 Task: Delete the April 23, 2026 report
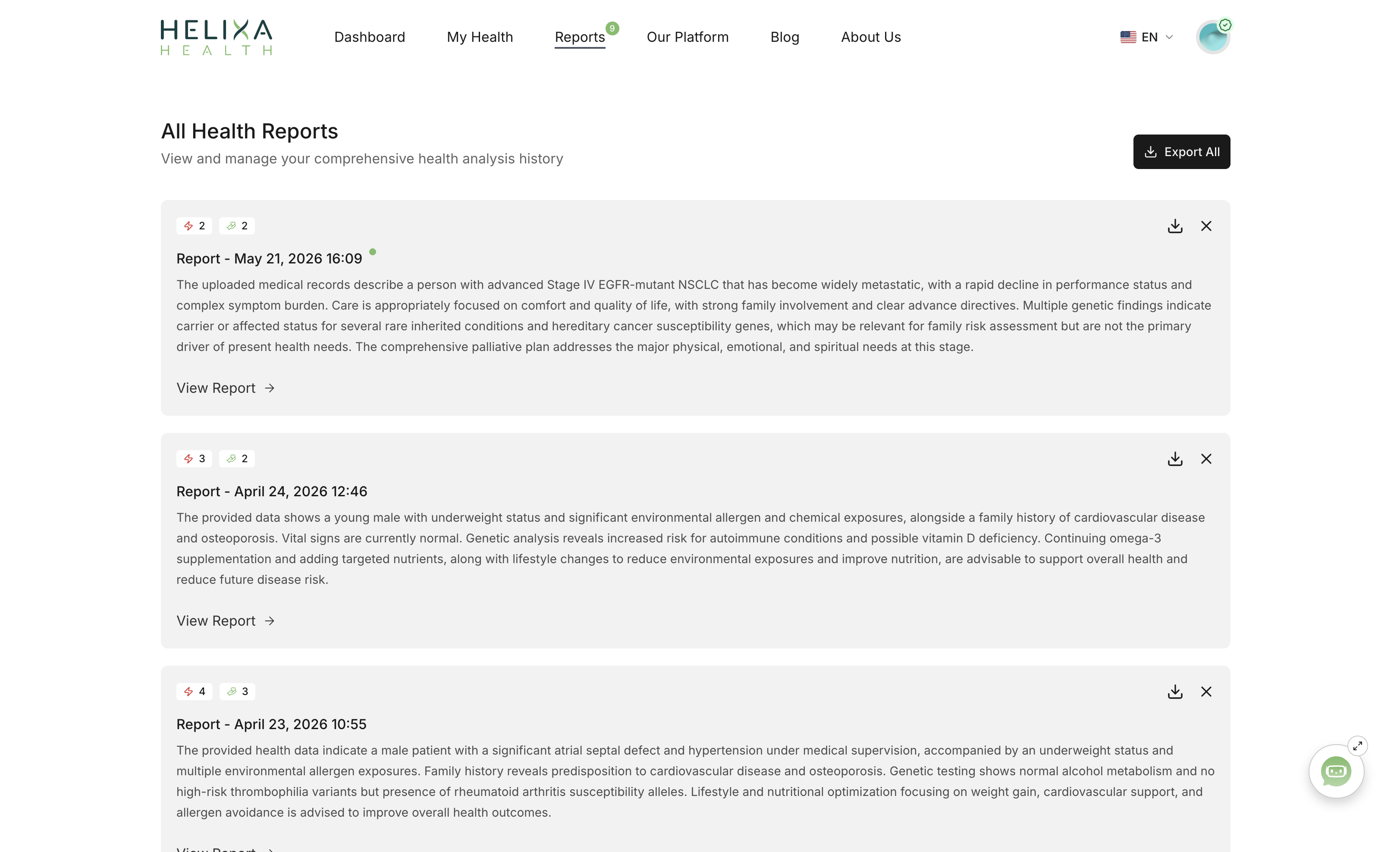click(x=1205, y=692)
